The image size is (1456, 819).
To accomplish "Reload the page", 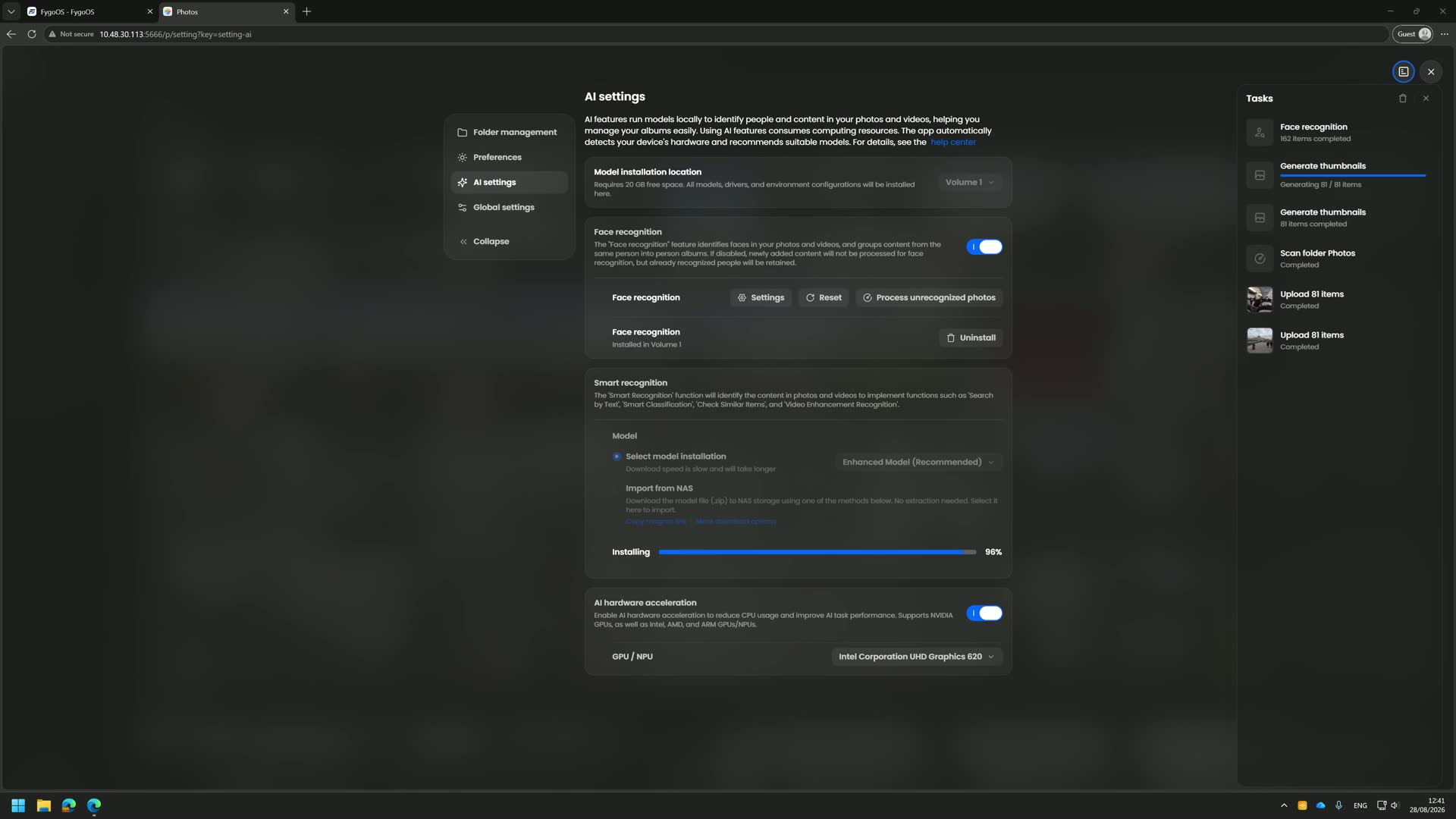I will click(x=32, y=34).
